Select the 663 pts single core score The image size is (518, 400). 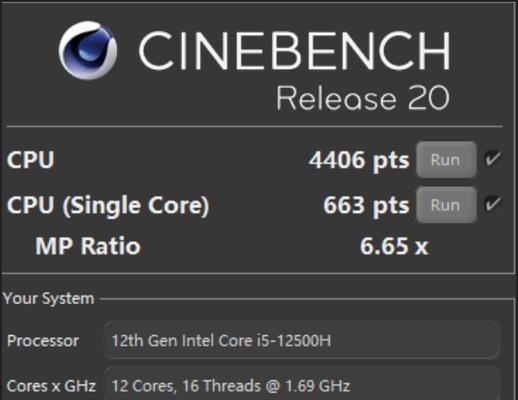(x=366, y=205)
